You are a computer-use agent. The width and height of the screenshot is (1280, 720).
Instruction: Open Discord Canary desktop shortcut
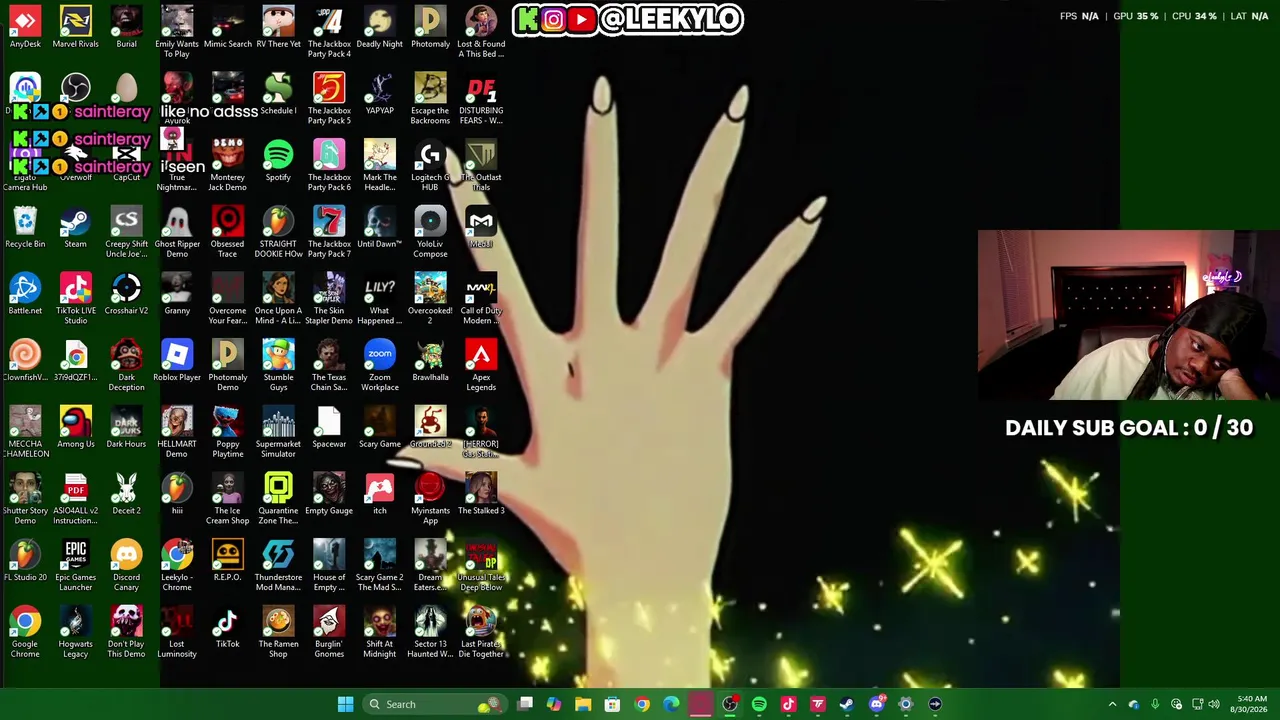(126, 566)
